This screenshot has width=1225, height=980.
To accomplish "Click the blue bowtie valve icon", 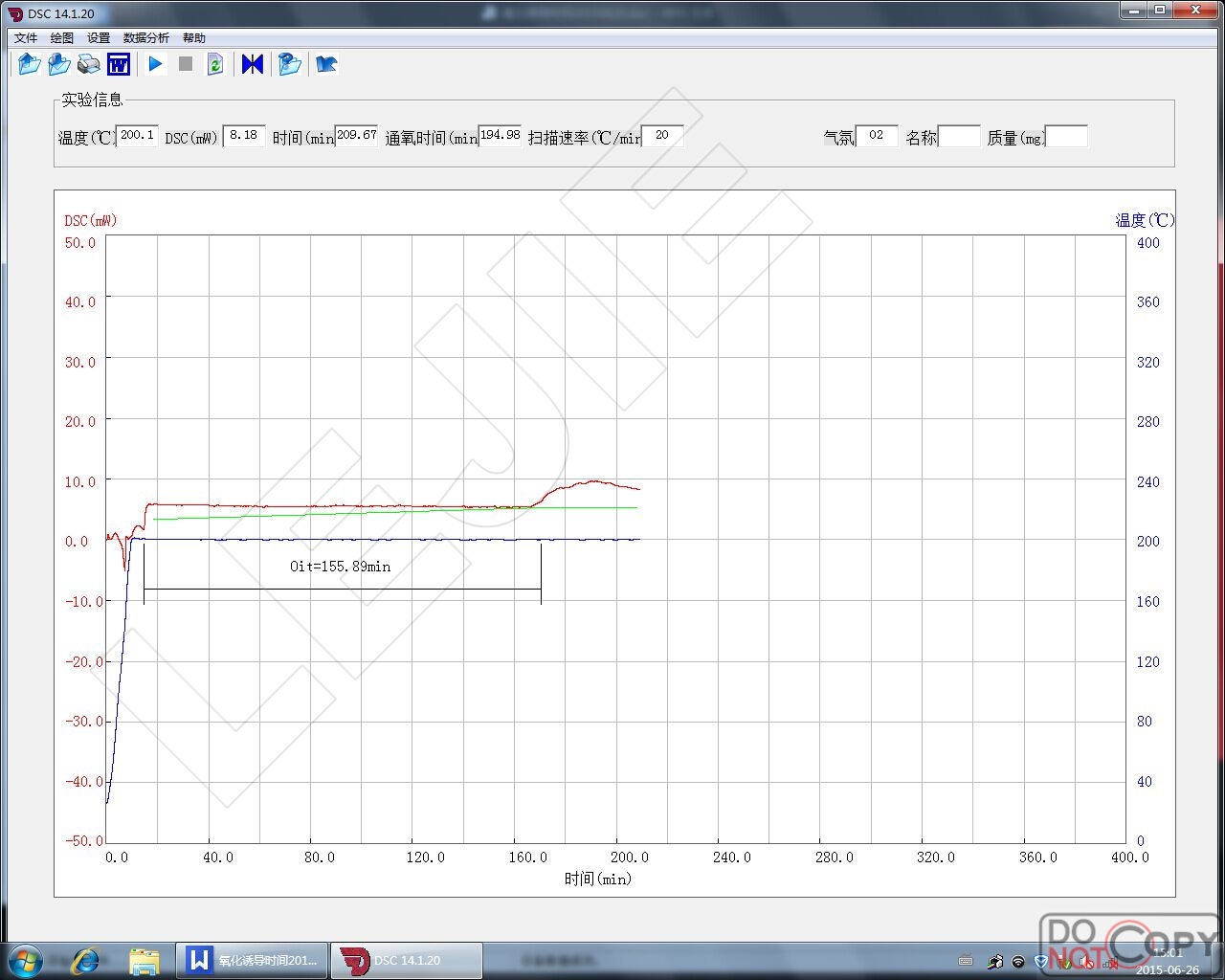I will [252, 64].
